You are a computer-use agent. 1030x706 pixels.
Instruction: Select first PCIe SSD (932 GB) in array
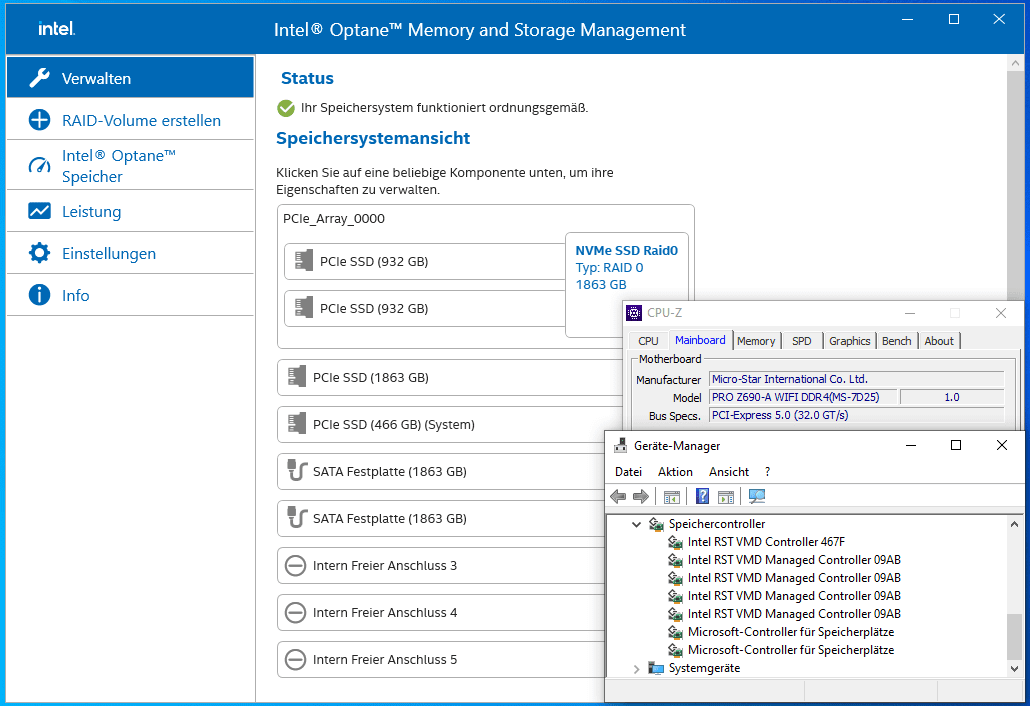tap(425, 261)
